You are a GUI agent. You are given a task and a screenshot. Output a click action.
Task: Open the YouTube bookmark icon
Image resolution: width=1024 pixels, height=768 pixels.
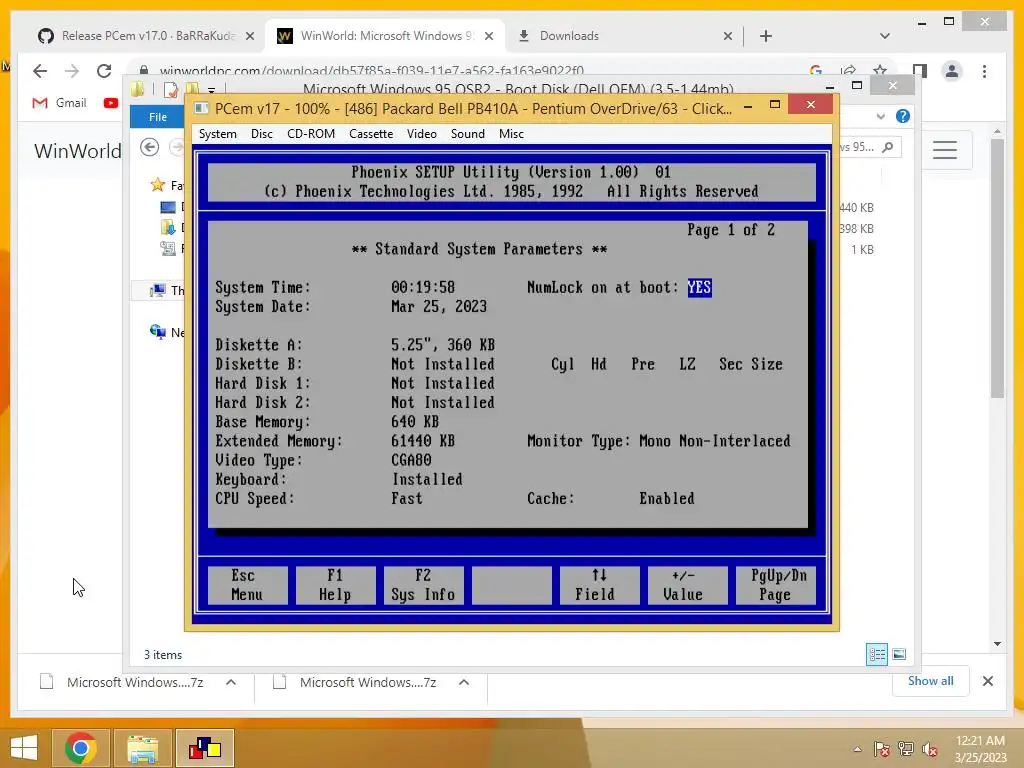[111, 103]
